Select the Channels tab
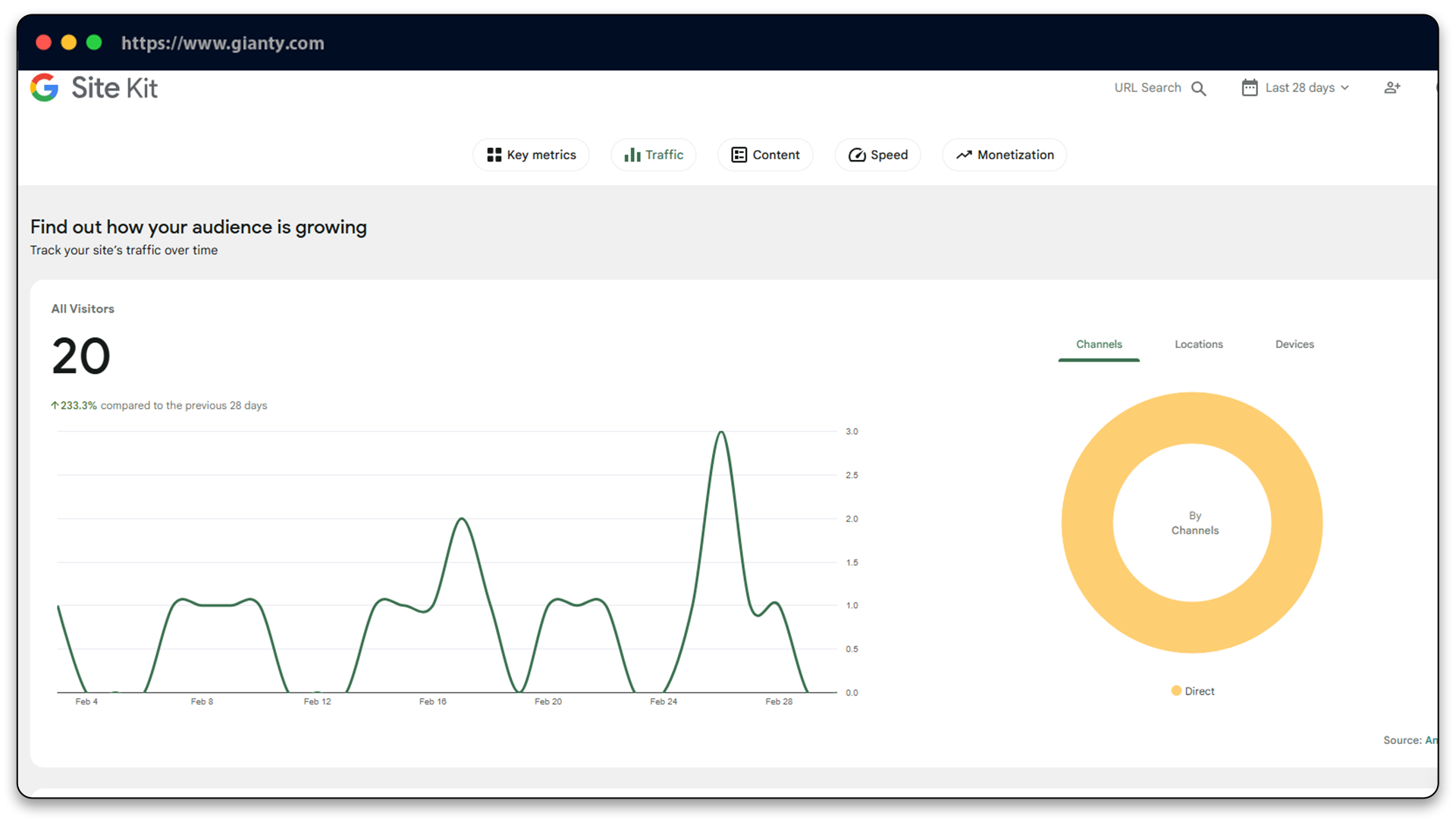Screen dimensions: 1456x819 pyautogui.click(x=1098, y=344)
